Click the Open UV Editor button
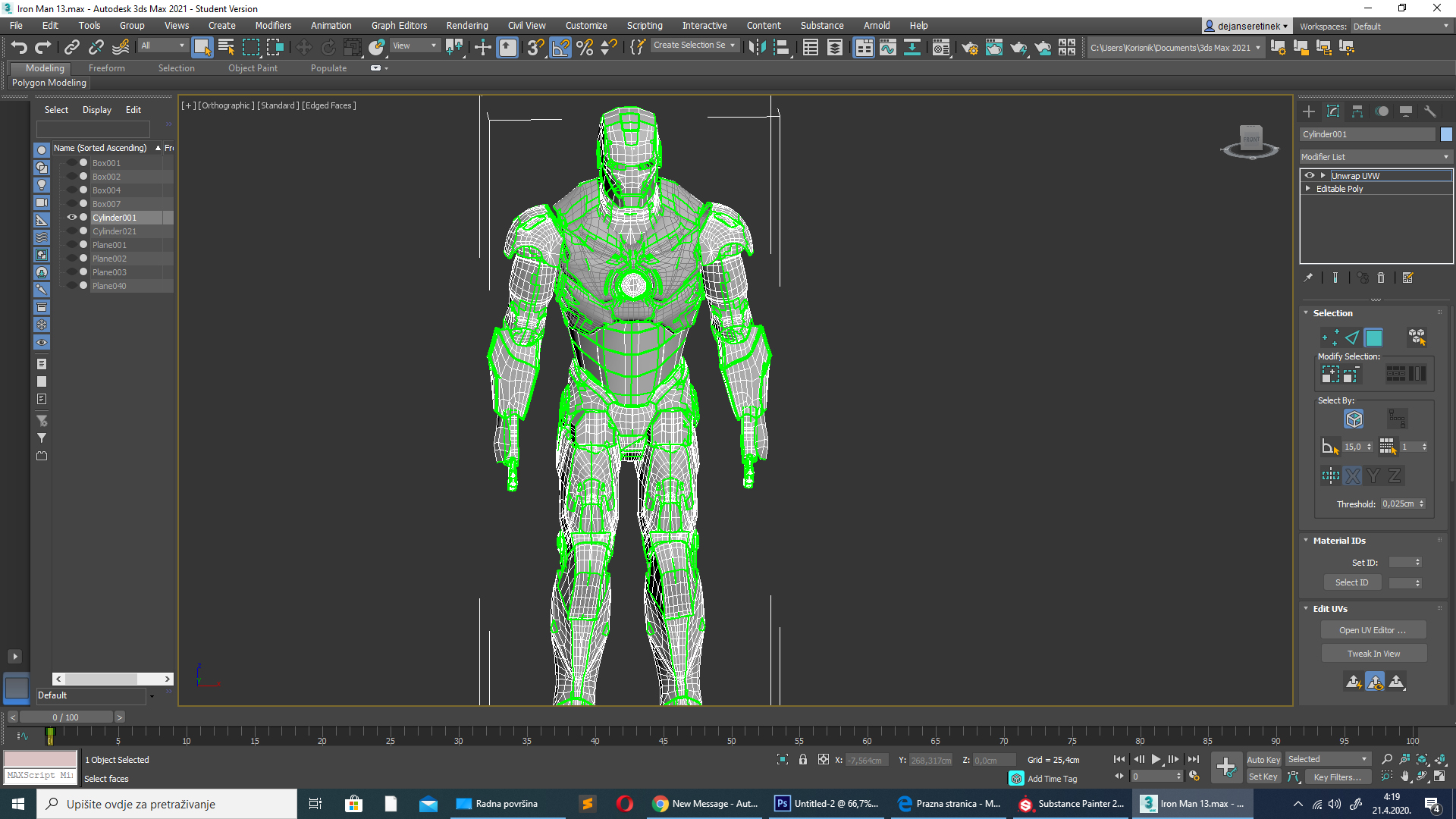Screen dimensions: 1456x819 [x=1373, y=630]
